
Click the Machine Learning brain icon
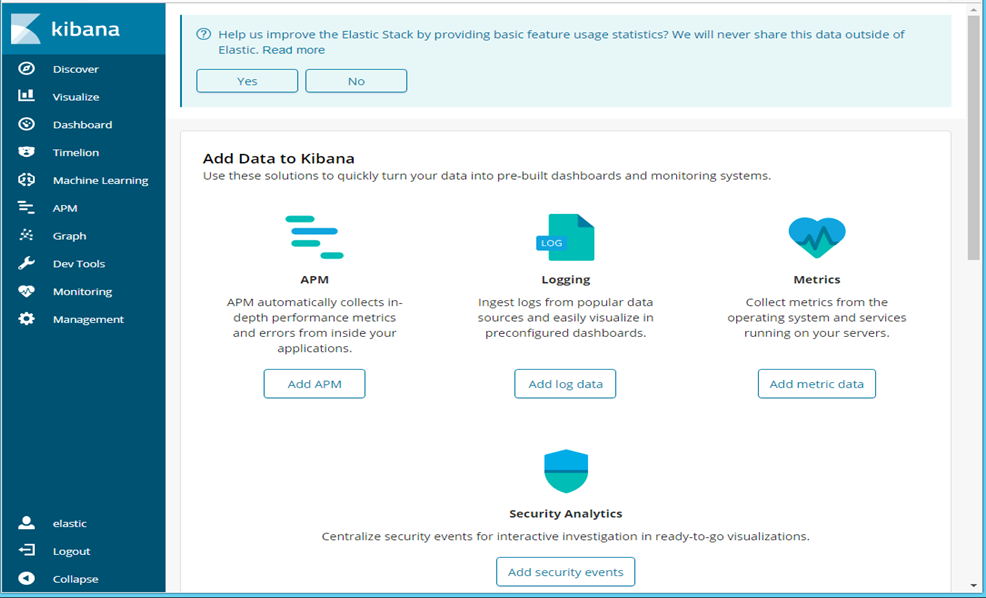tap(26, 180)
